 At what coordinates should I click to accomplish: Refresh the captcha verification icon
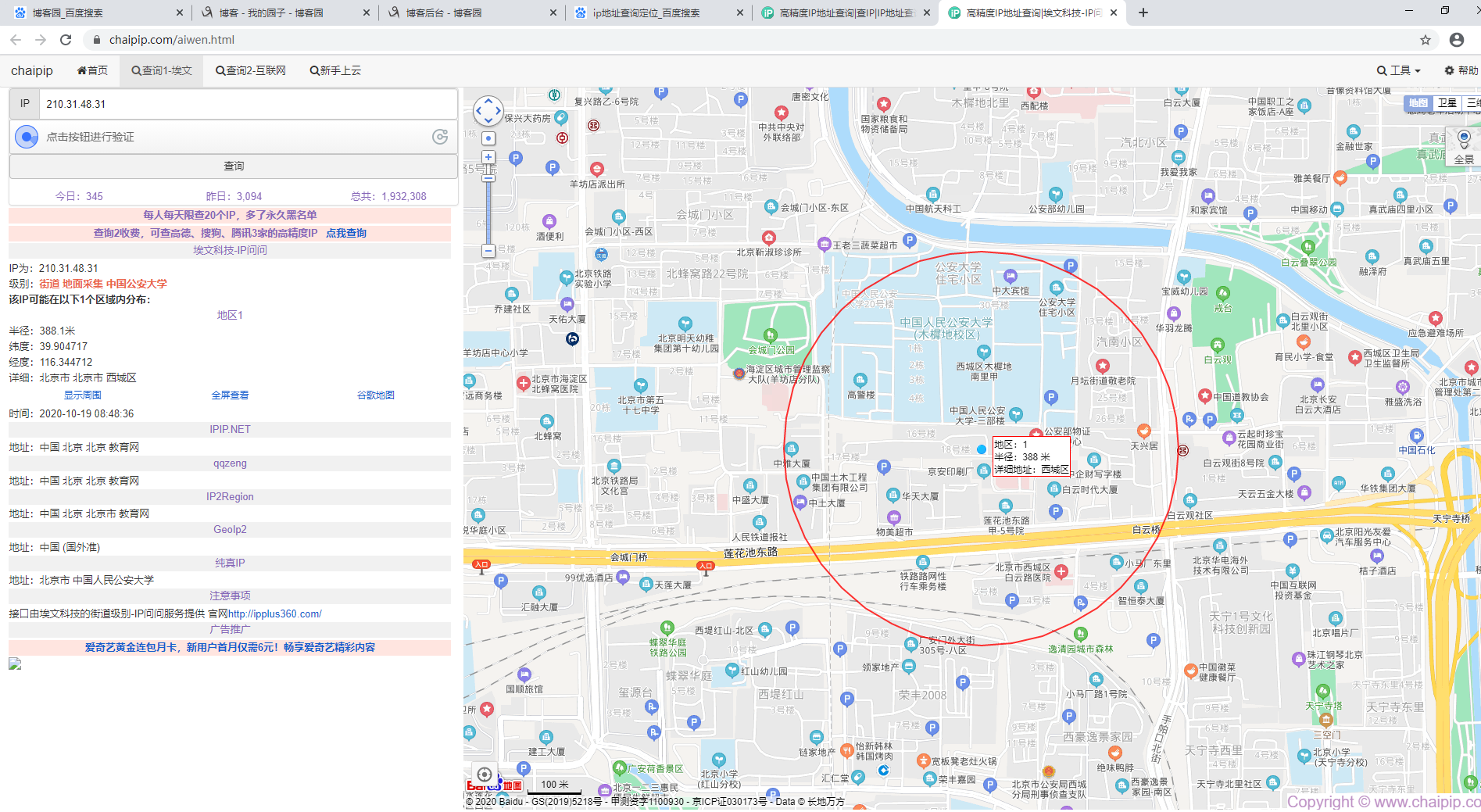pyautogui.click(x=440, y=137)
